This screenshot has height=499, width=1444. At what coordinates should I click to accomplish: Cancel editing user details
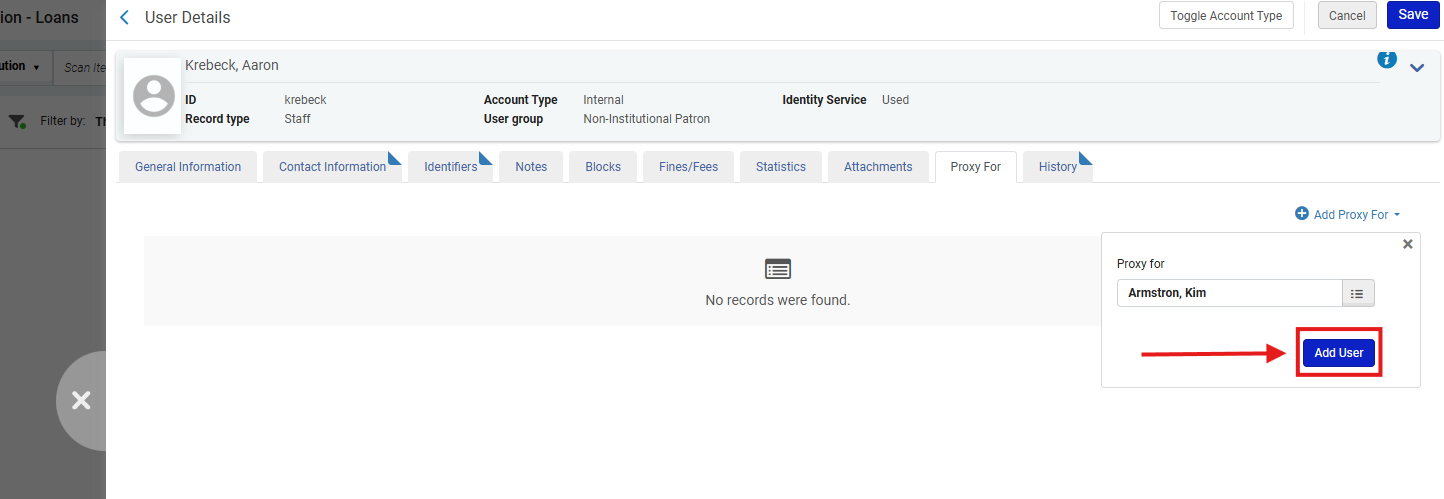point(1346,16)
